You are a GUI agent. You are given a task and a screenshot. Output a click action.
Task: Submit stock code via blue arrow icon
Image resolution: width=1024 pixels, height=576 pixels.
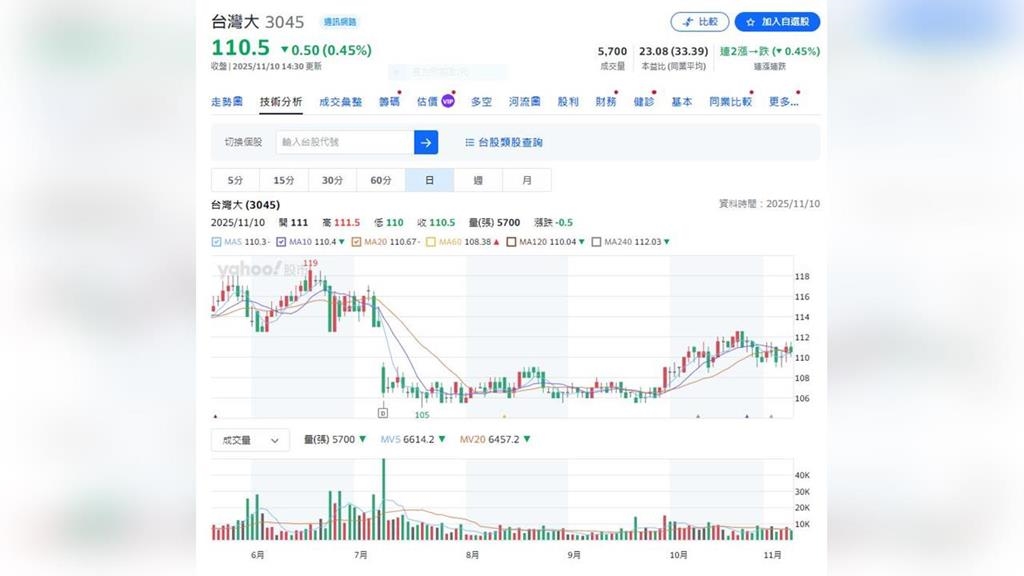[426, 142]
